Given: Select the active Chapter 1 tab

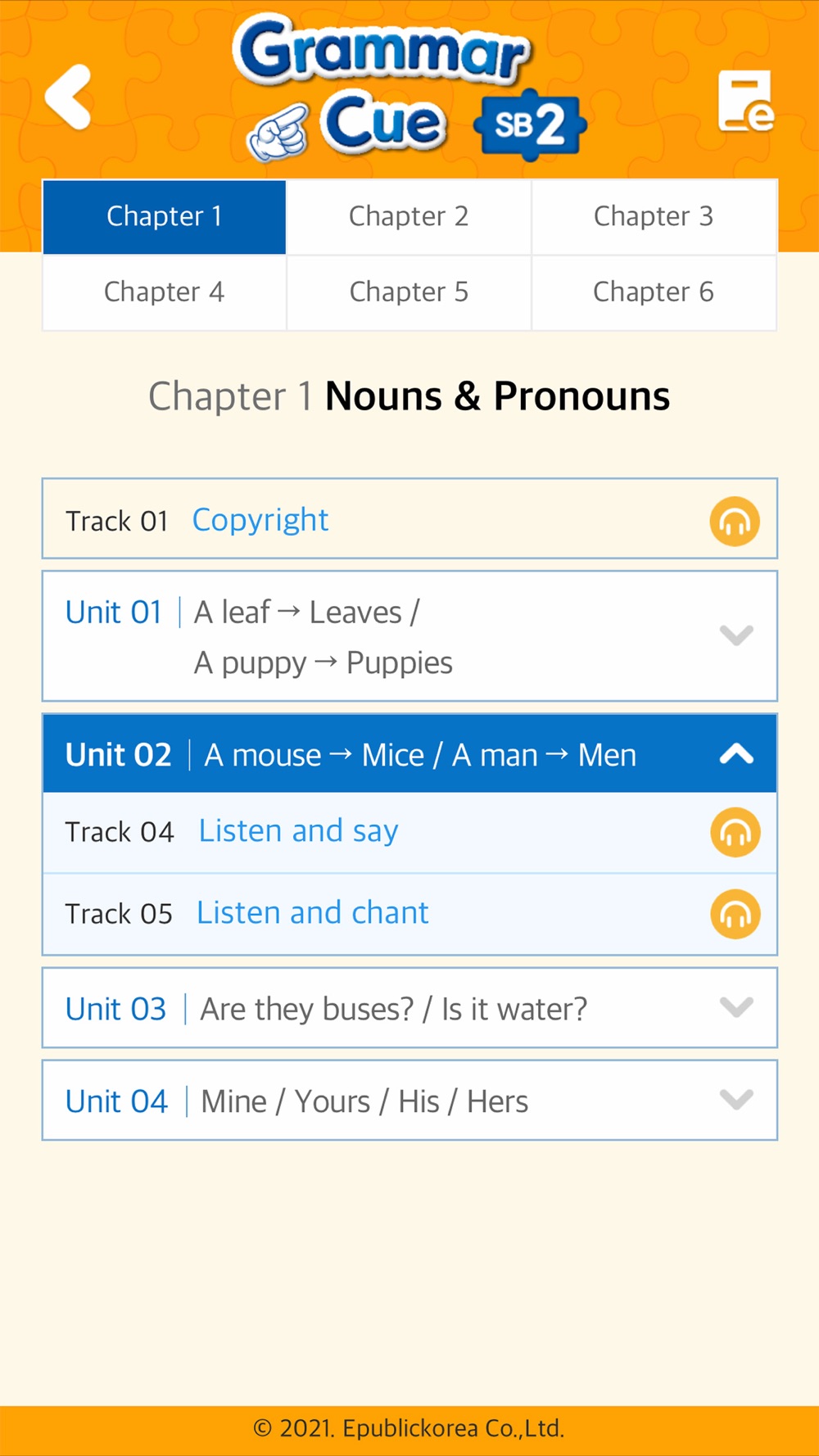Looking at the screenshot, I should (164, 217).
